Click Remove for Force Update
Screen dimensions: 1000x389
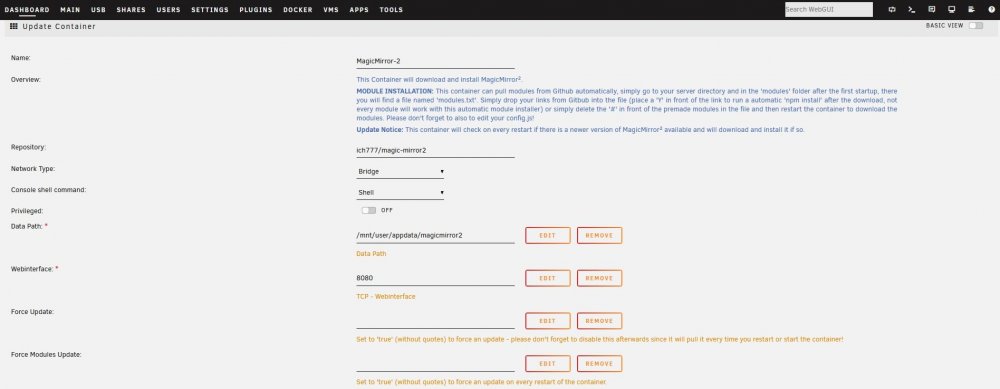599,321
